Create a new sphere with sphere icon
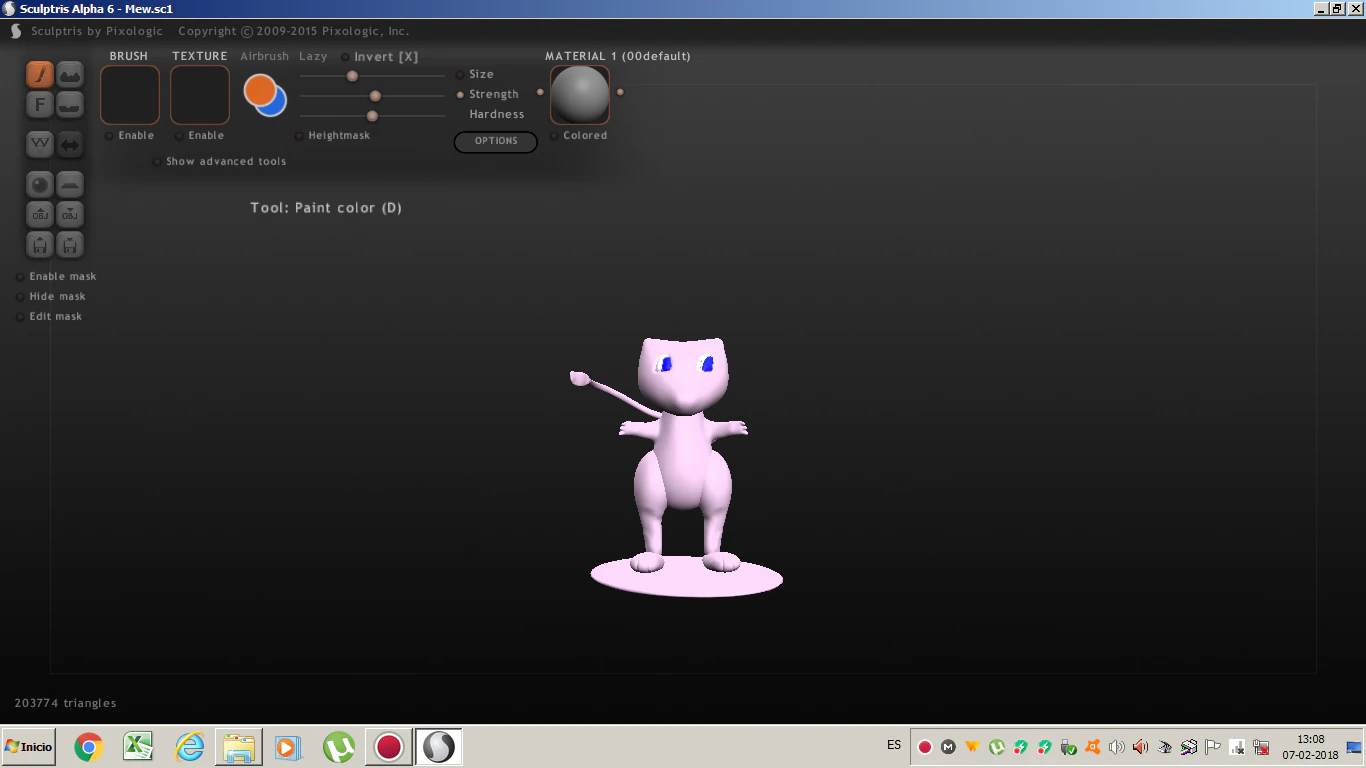 tap(40, 184)
